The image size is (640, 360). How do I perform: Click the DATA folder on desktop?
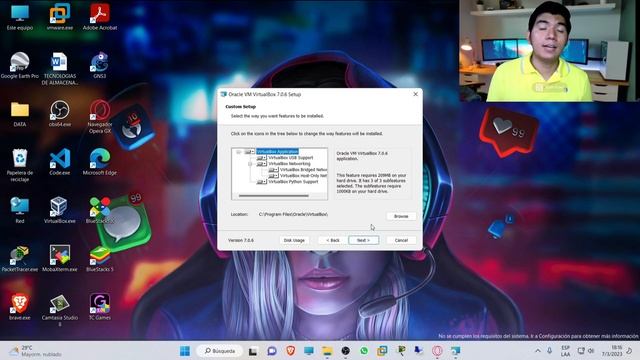(x=20, y=114)
